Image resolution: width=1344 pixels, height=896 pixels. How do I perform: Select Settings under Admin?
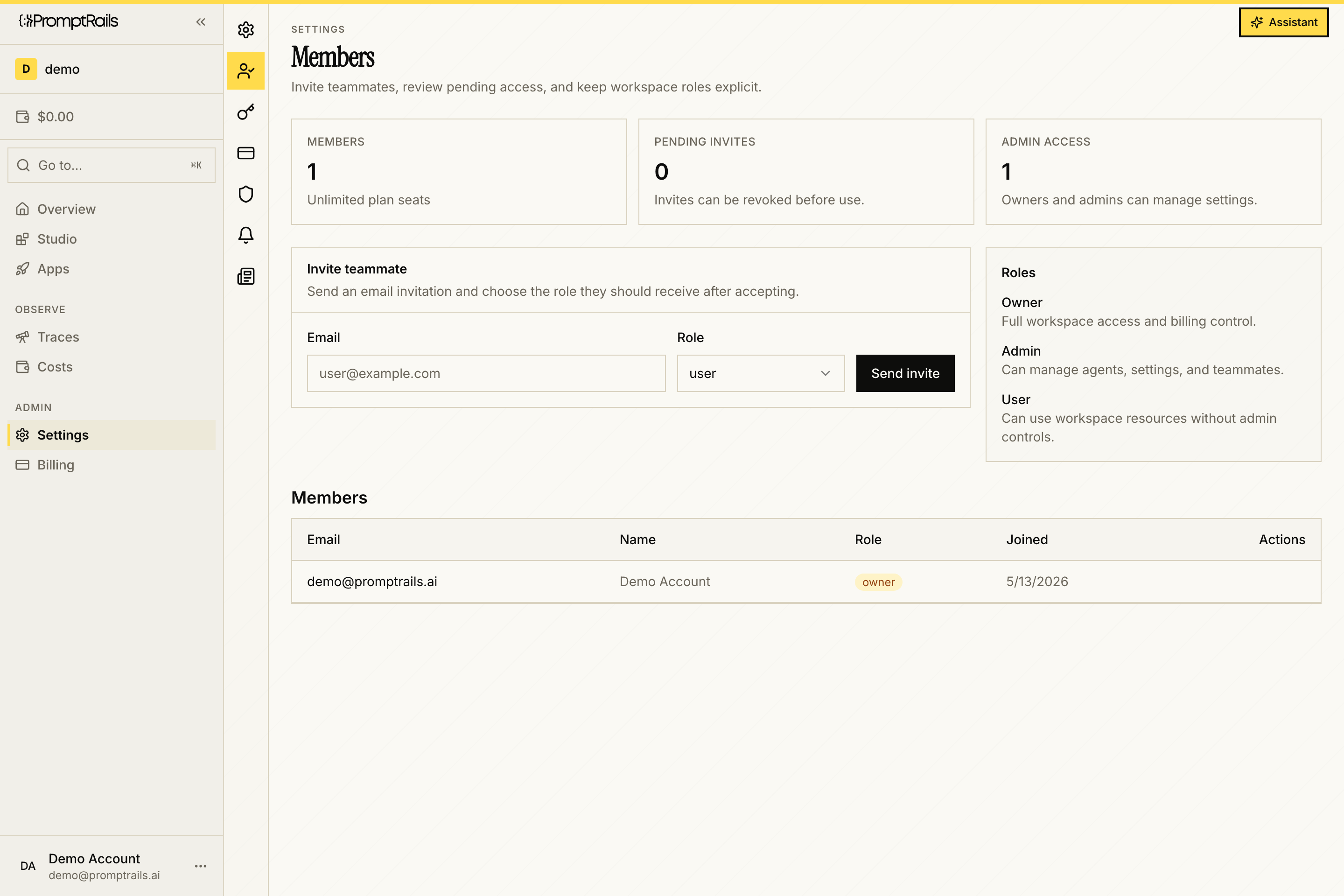(x=112, y=435)
